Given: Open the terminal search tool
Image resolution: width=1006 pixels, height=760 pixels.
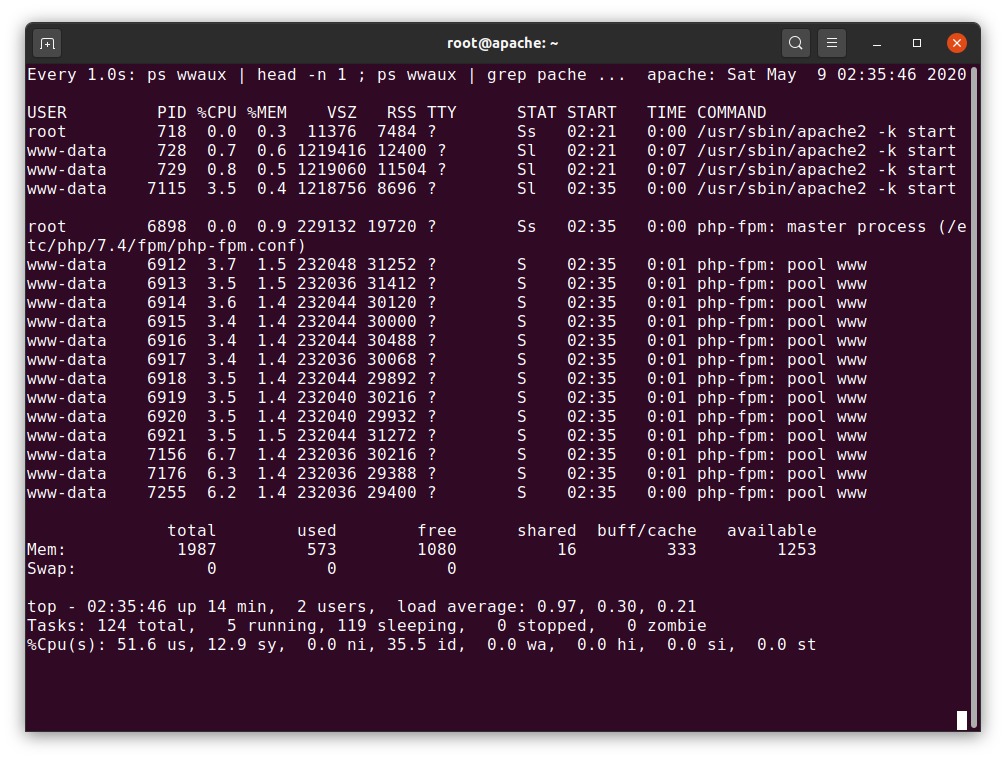Looking at the screenshot, I should [x=796, y=43].
